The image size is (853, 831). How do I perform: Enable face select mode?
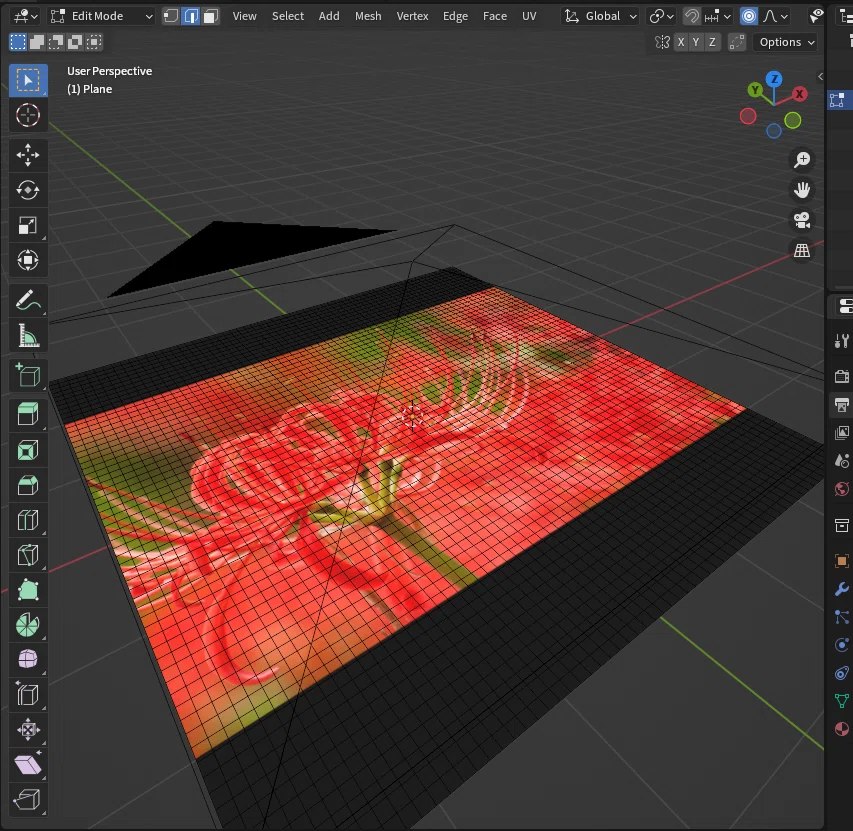211,16
